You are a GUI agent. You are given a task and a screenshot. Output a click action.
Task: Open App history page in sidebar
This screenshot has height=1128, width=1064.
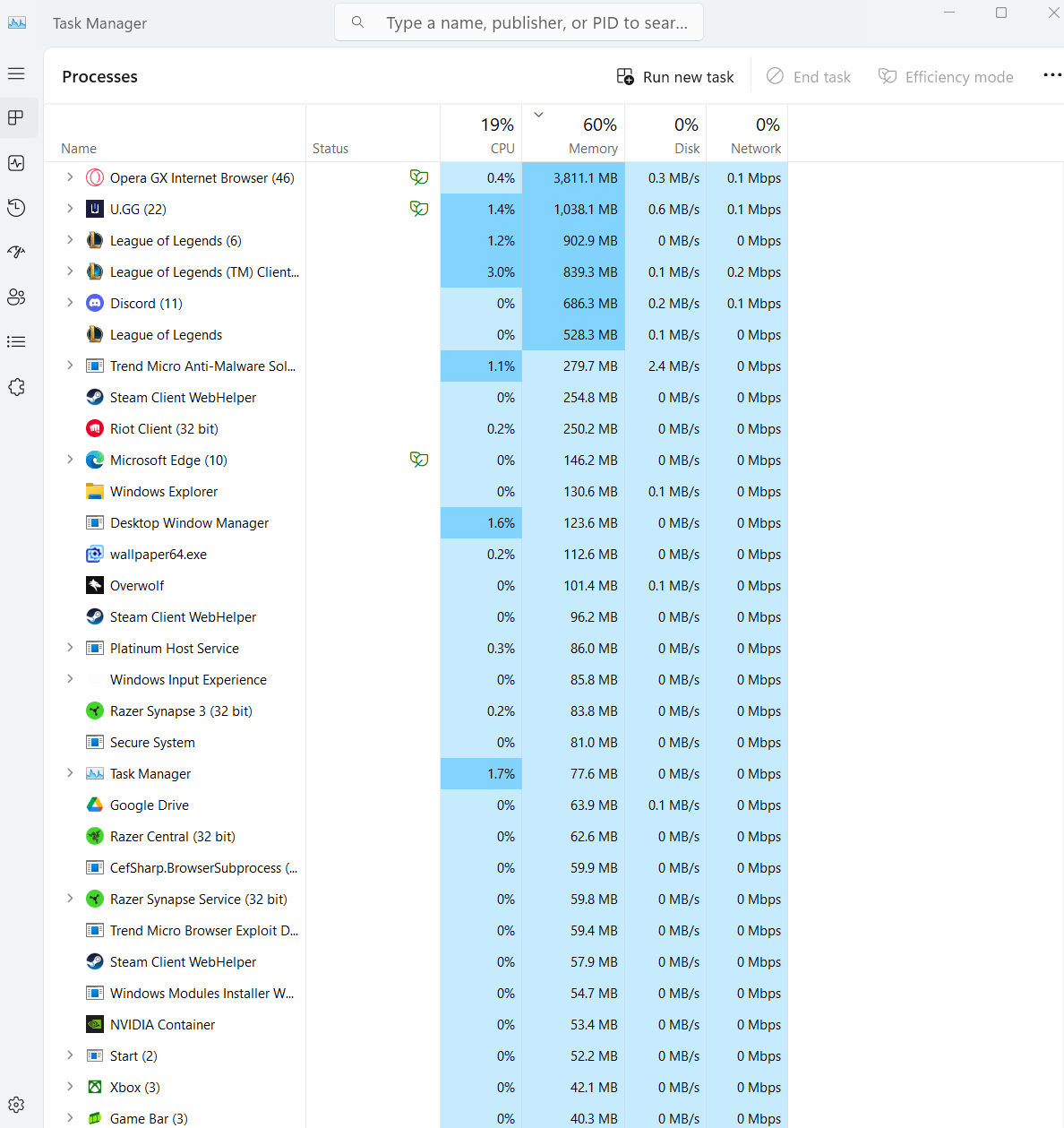(16, 208)
